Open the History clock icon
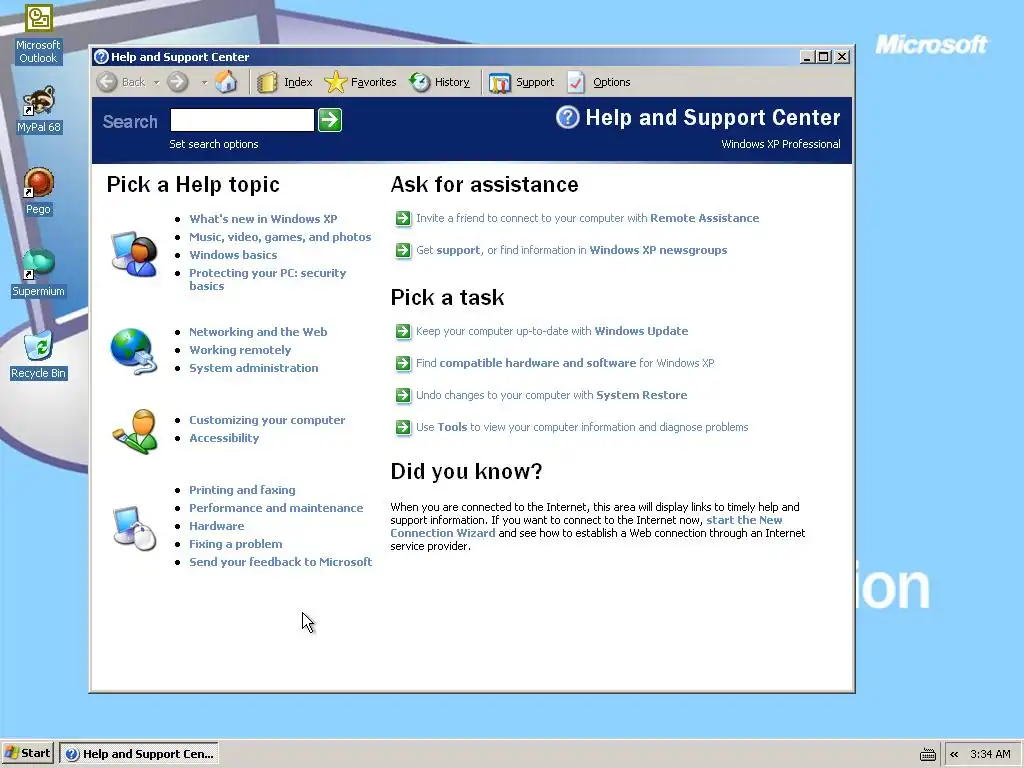 [419, 82]
